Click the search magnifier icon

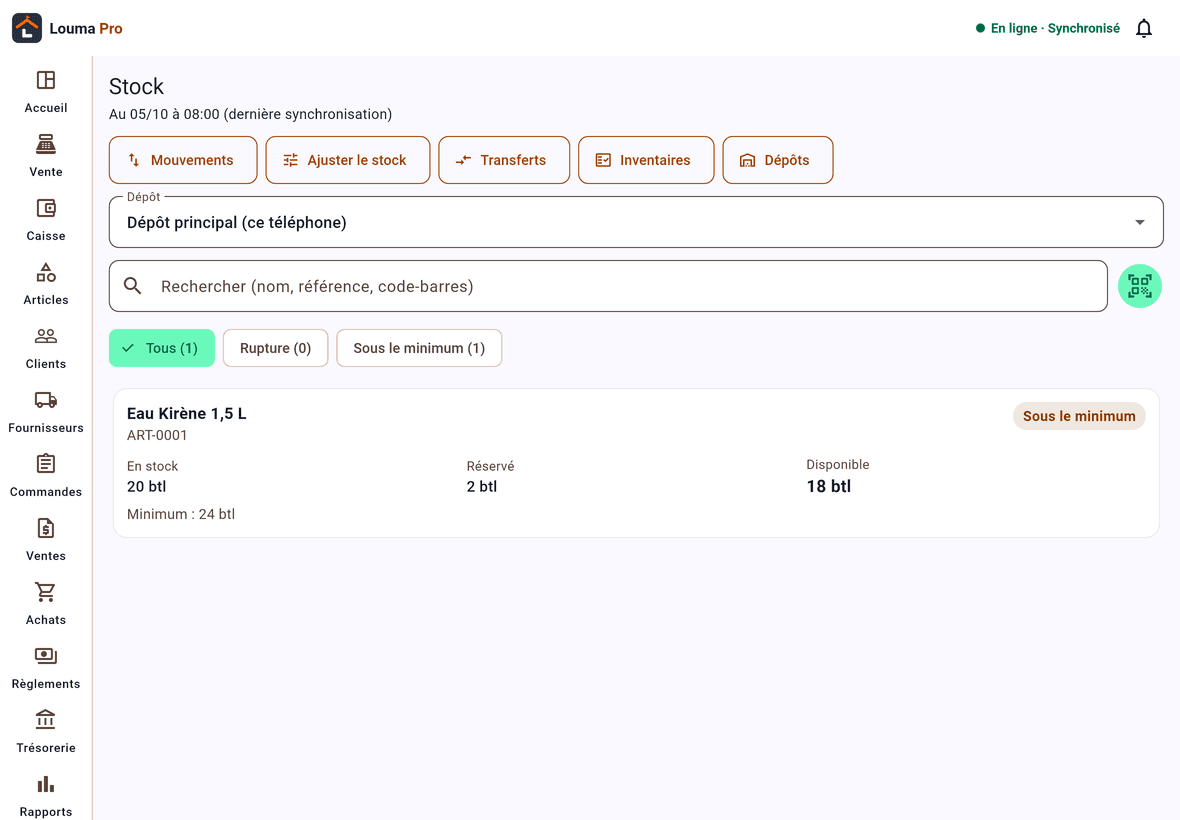tap(132, 286)
